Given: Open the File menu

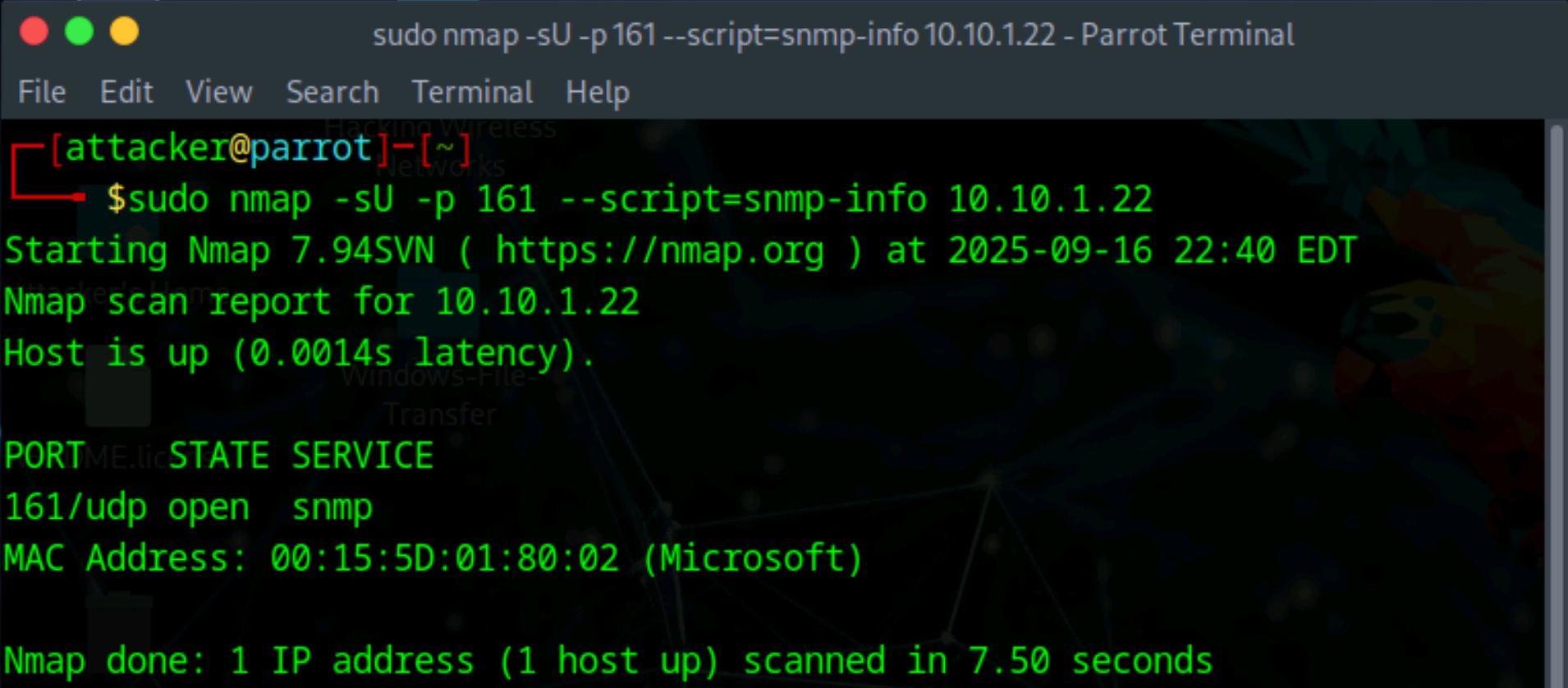Looking at the screenshot, I should click(x=42, y=92).
